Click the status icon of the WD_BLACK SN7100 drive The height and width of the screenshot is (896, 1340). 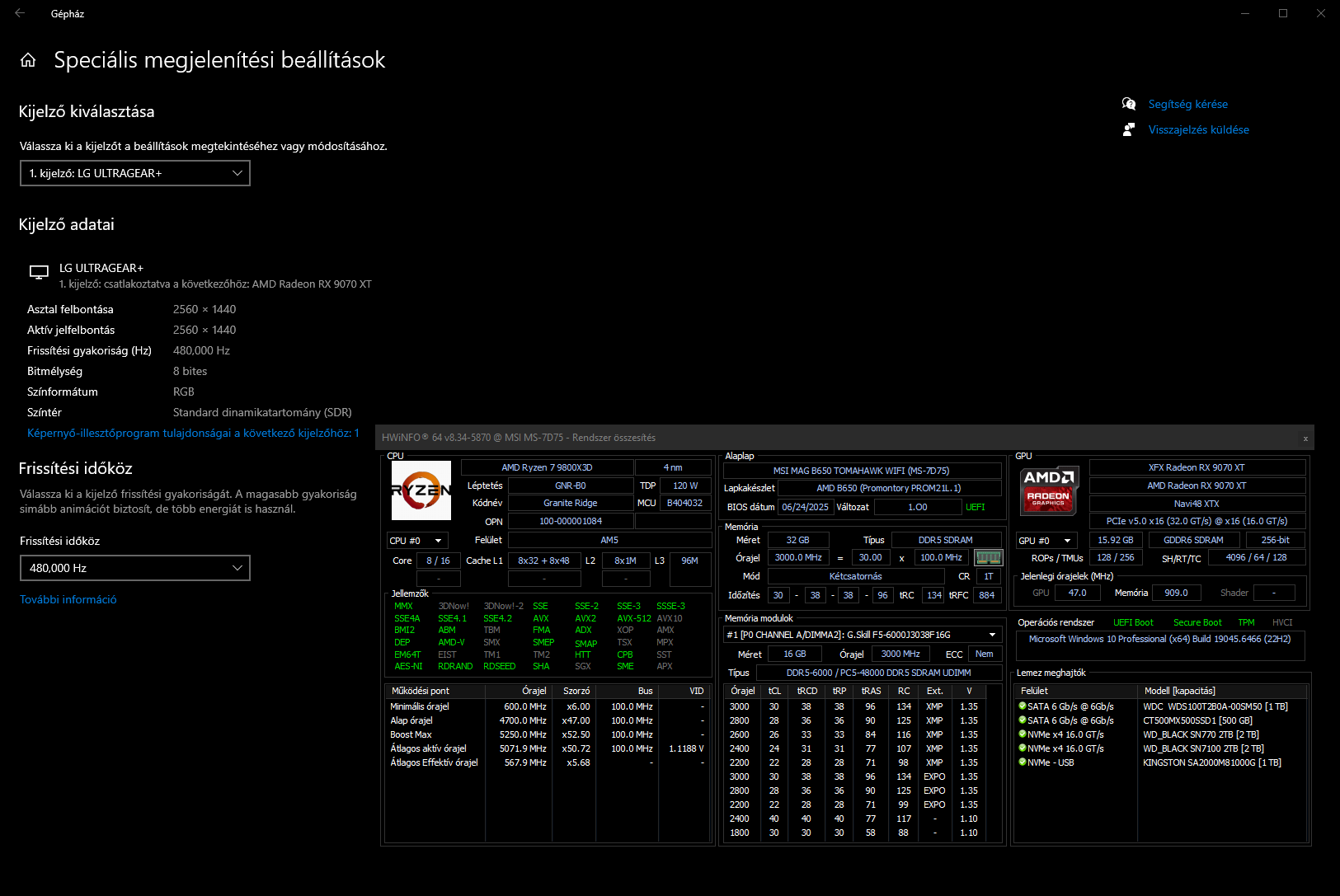pos(1023,748)
